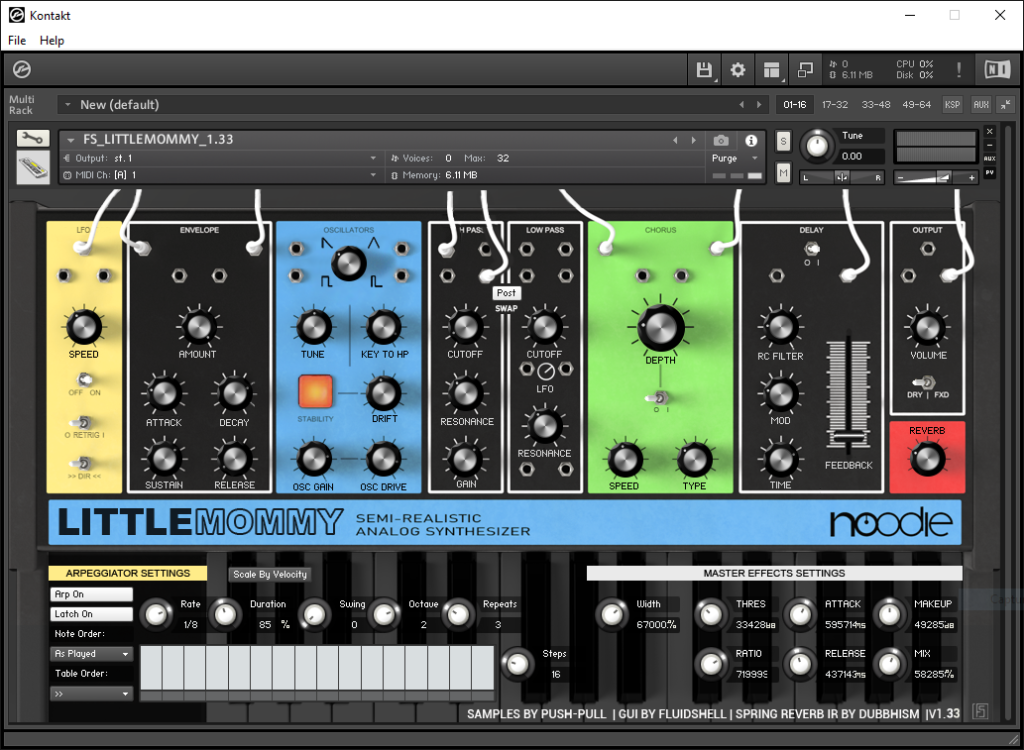
Task: Click the filter SWAP button
Action: 506,308
